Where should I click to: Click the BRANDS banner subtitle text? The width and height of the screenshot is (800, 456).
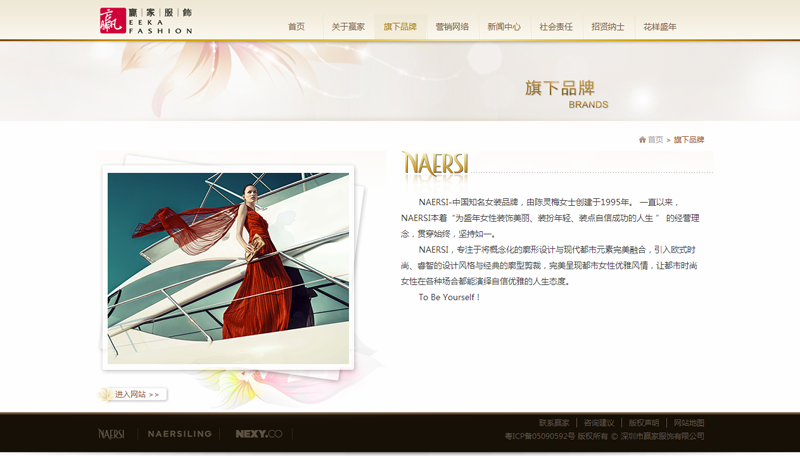(588, 105)
